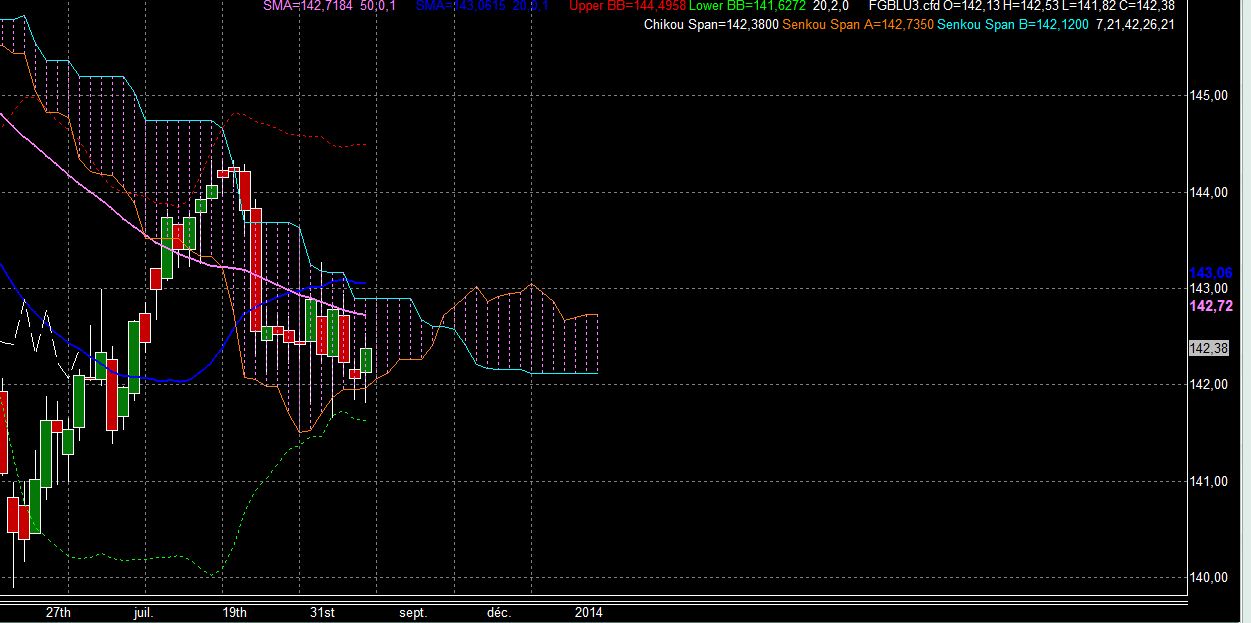Click the blue 143,06 price tag

click(x=1210, y=273)
